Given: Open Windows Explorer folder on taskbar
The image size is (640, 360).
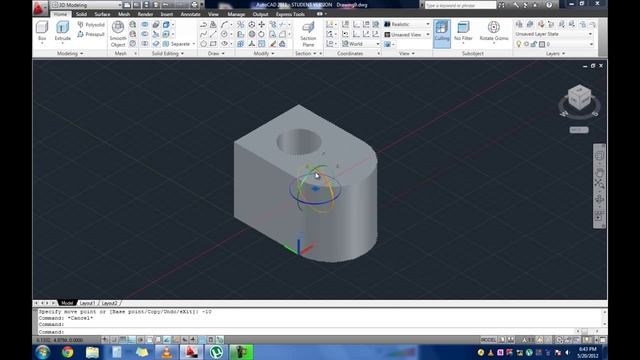Looking at the screenshot, I should coord(92,352).
